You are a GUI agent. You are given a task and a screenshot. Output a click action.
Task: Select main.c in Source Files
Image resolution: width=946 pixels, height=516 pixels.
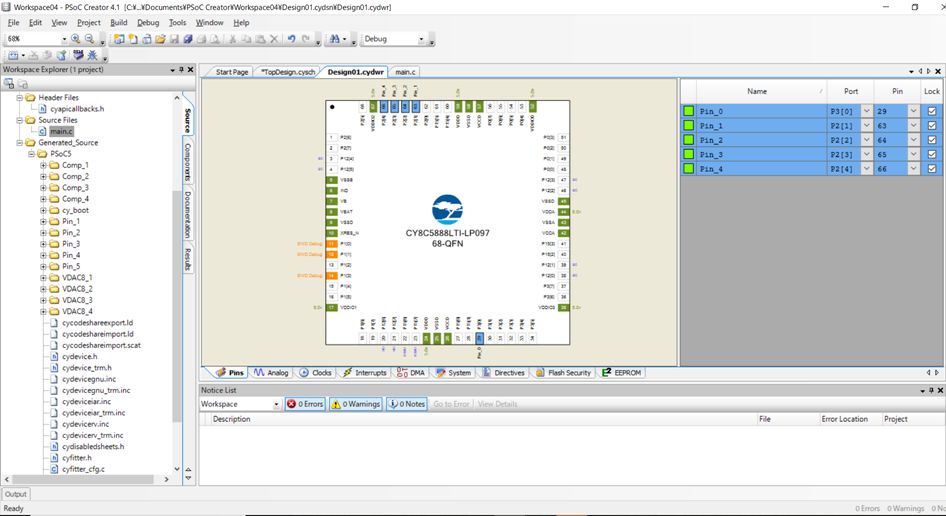(x=61, y=131)
